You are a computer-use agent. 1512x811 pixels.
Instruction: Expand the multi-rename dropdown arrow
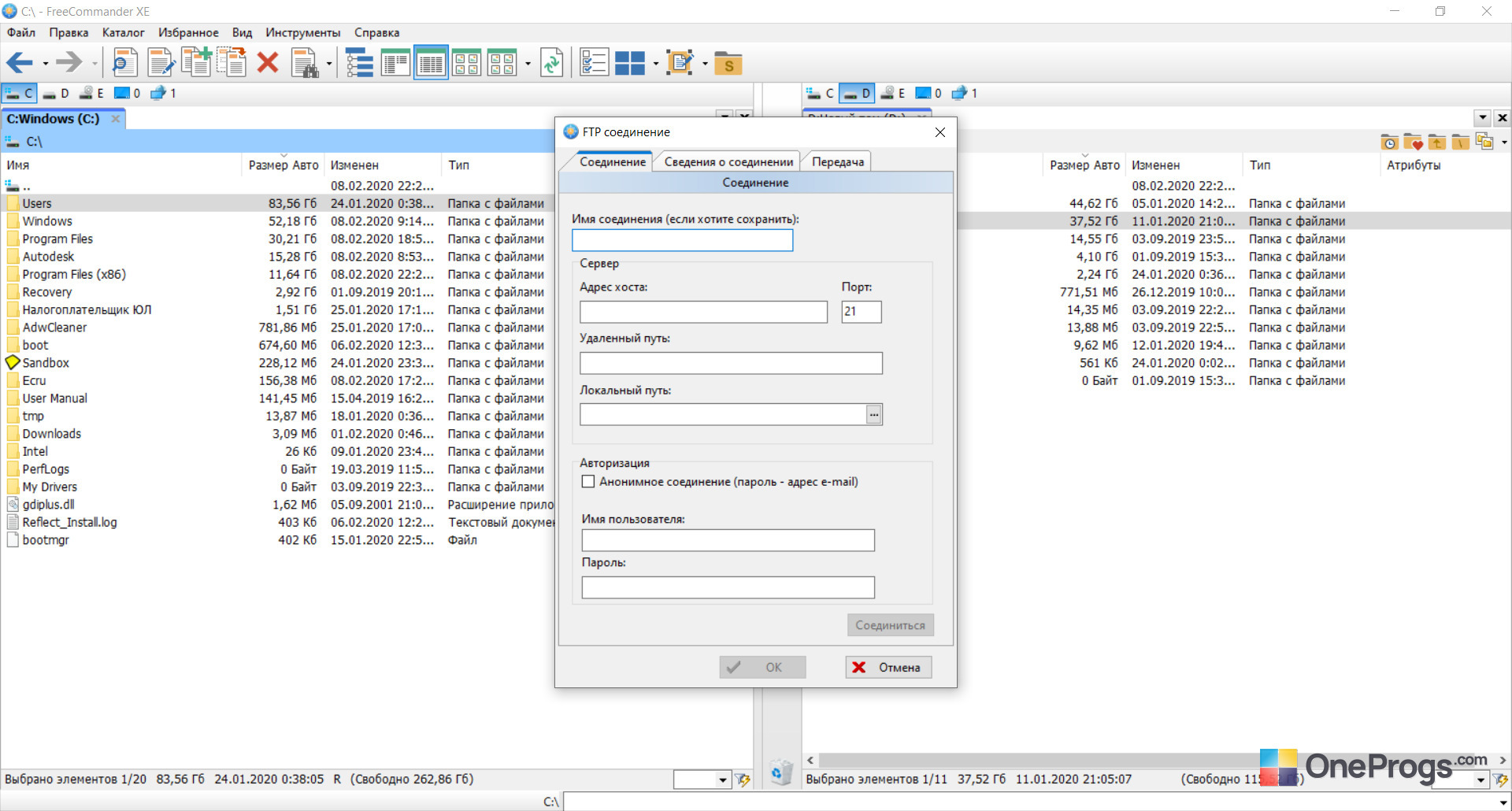(x=705, y=63)
